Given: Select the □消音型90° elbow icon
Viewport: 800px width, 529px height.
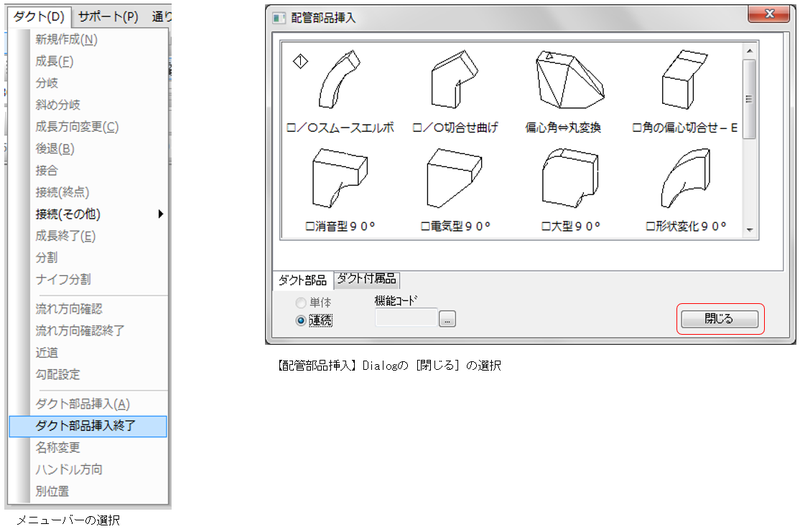Looking at the screenshot, I should (x=340, y=182).
